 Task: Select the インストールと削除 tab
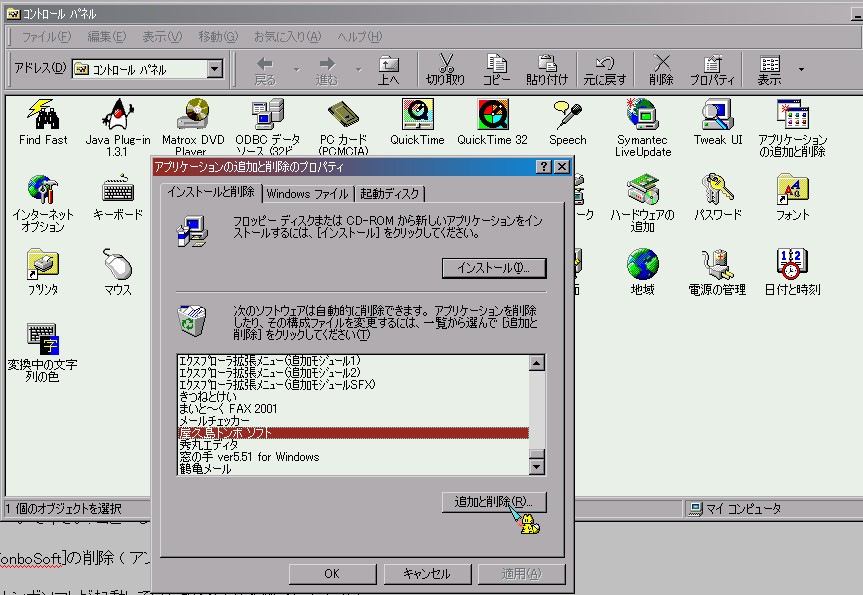211,192
